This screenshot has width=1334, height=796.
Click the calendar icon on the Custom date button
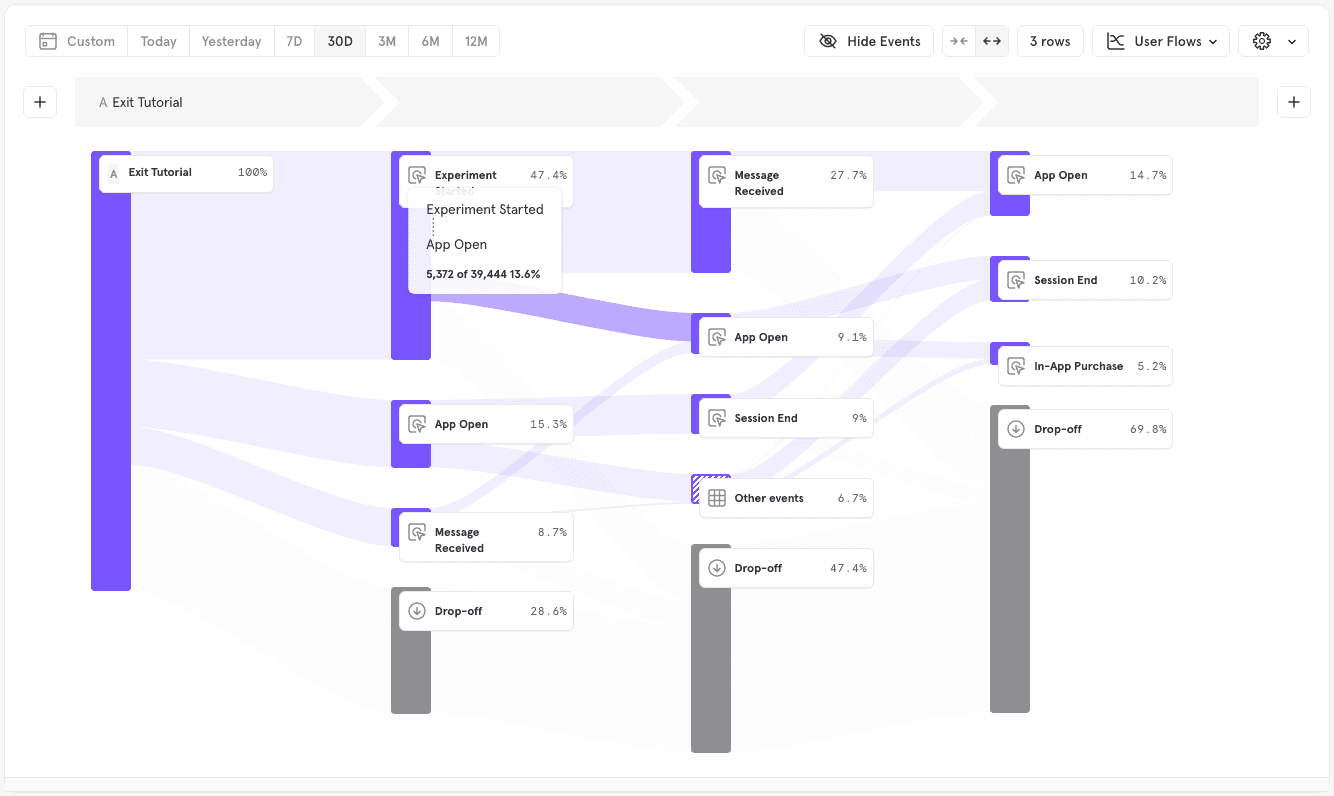[x=47, y=41]
